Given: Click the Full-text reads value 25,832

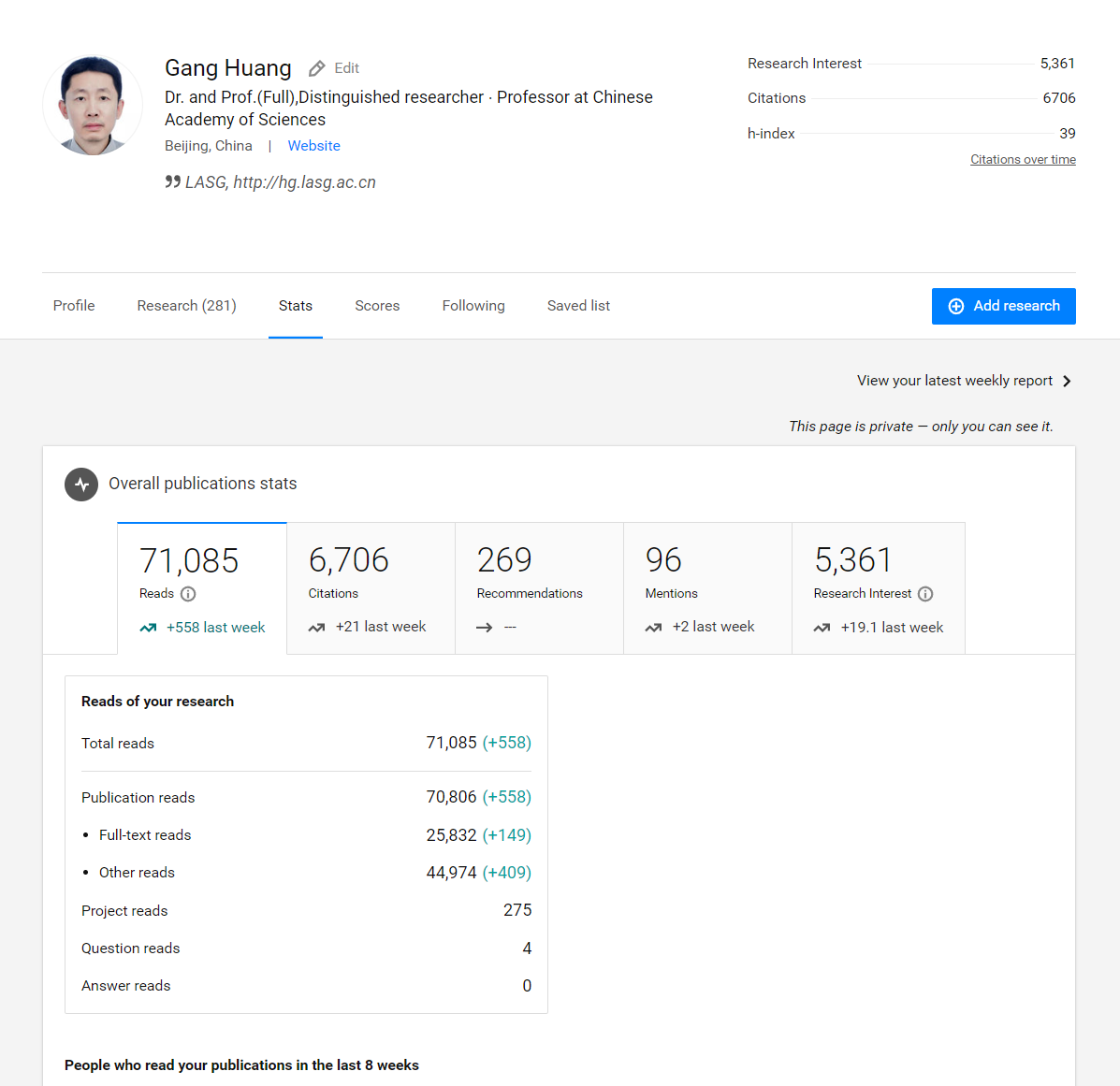Looking at the screenshot, I should (x=451, y=834).
